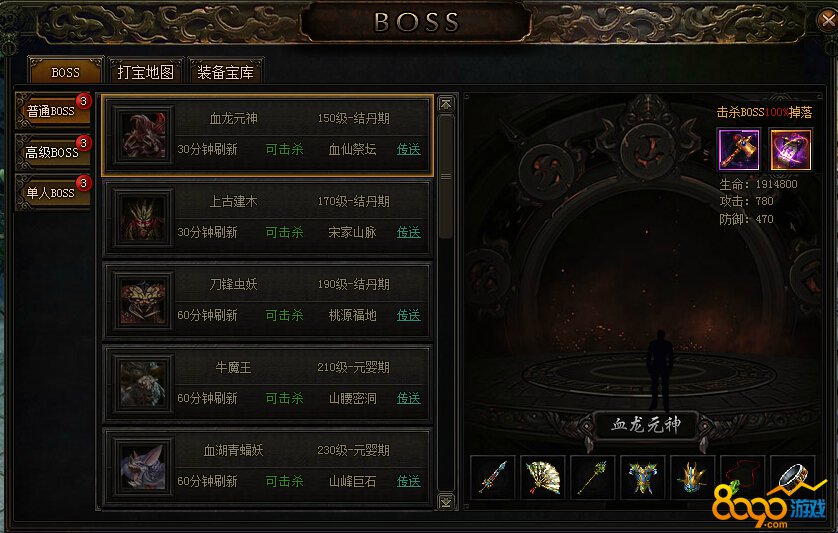
Task: Click 传送 link for 牛魔王
Action: pyautogui.click(x=409, y=398)
